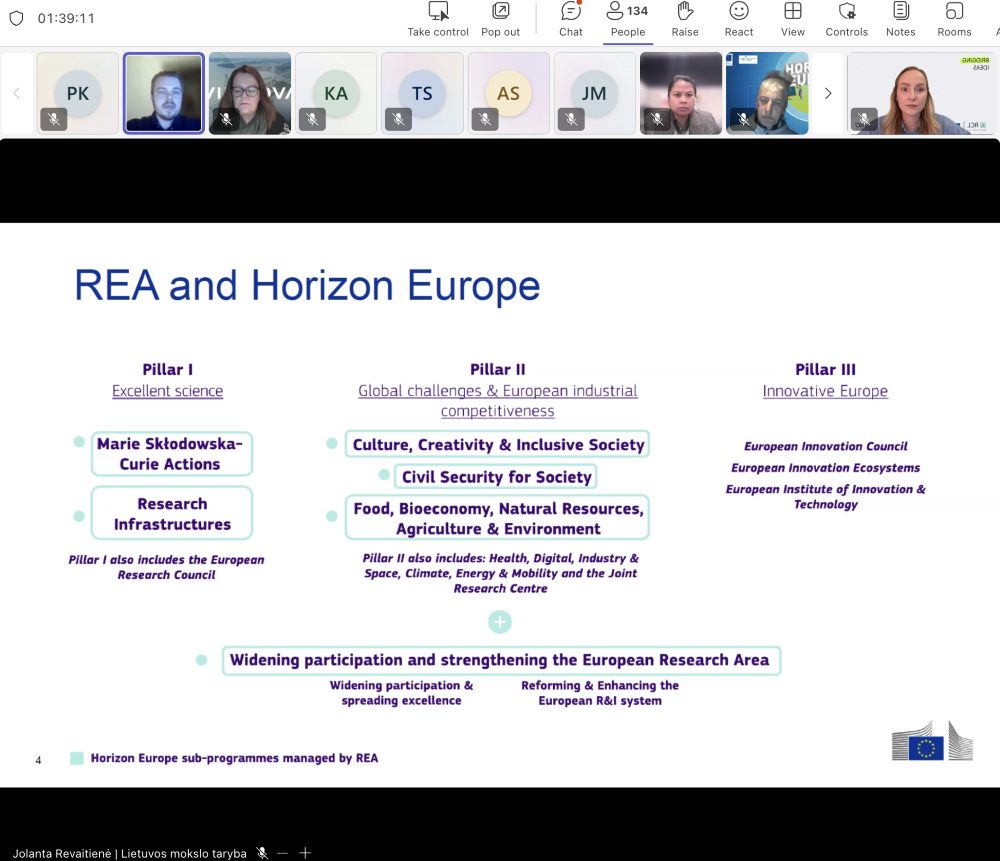The height and width of the screenshot is (861, 1000).
Task: Click the Take control icon
Action: [x=438, y=12]
